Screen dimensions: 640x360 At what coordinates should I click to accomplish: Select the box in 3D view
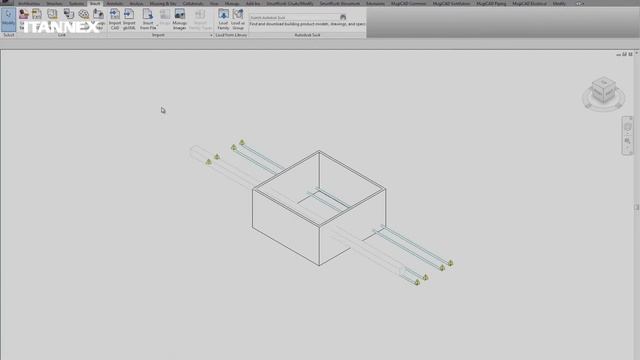[x=319, y=208]
